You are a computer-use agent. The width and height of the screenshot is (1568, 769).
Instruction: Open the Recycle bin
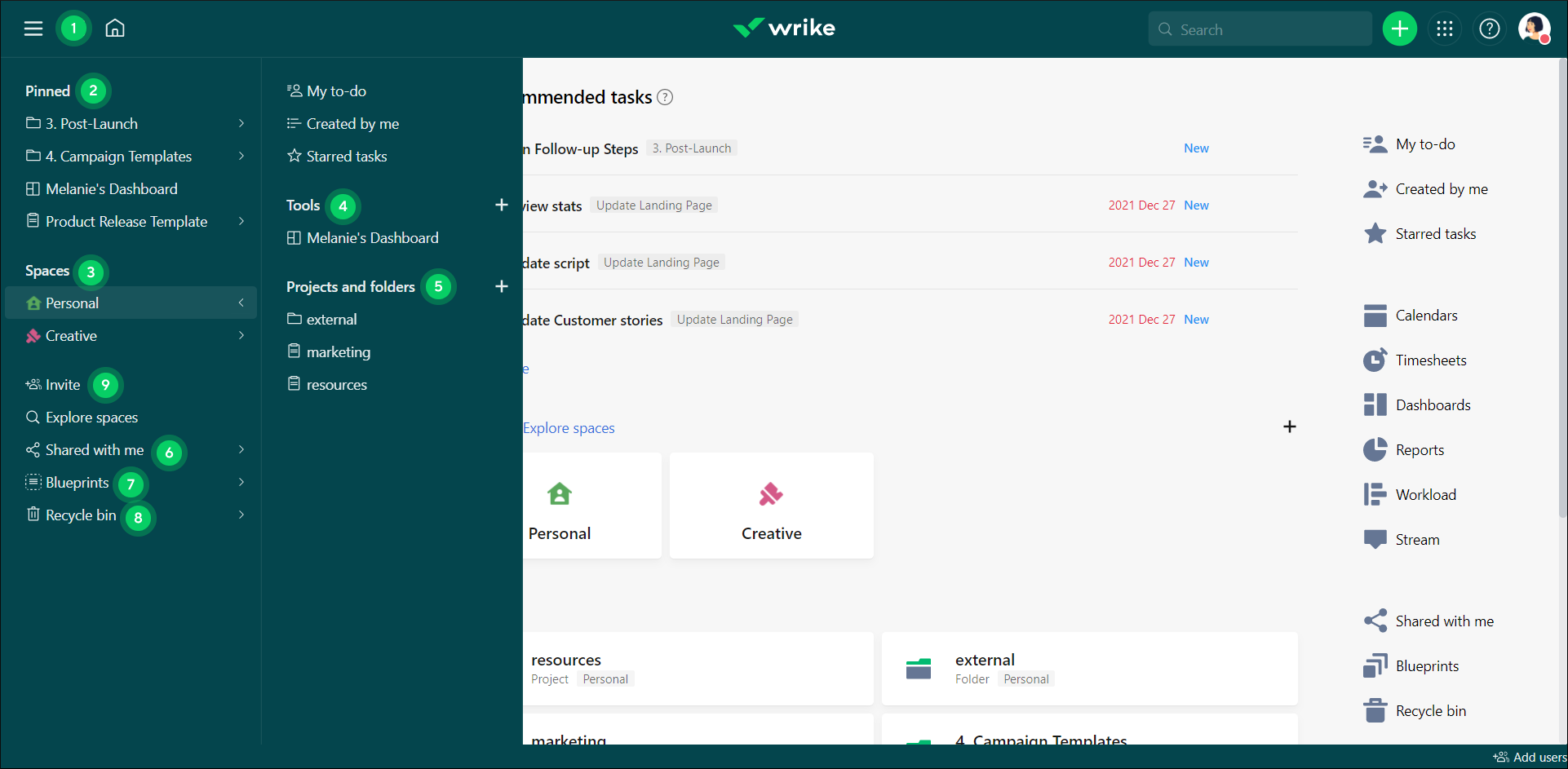point(81,515)
